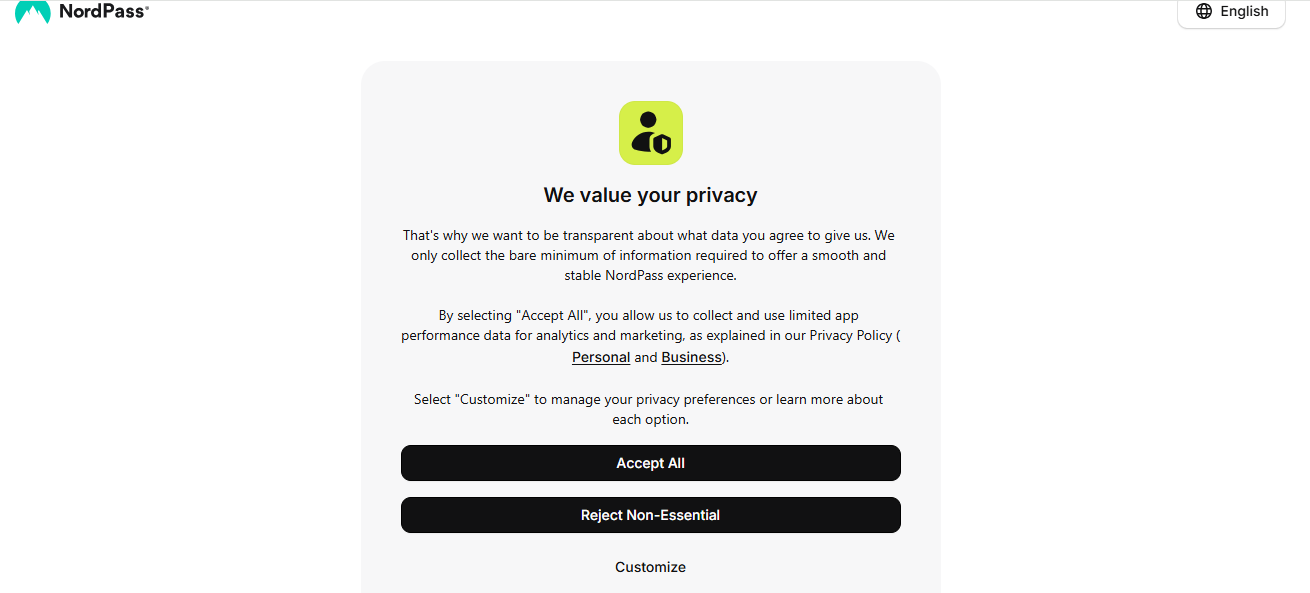Click the words "Privacy Policy" in the text

tap(850, 335)
